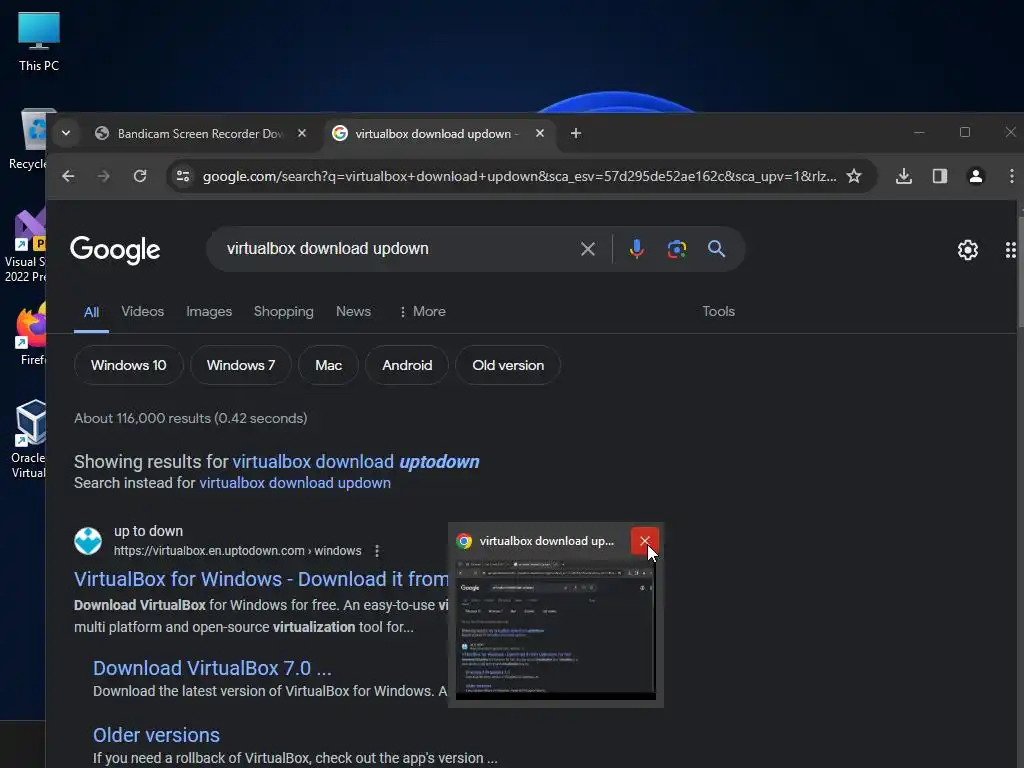The image size is (1024, 768).
Task: Open Google quick settings gear
Action: point(968,249)
